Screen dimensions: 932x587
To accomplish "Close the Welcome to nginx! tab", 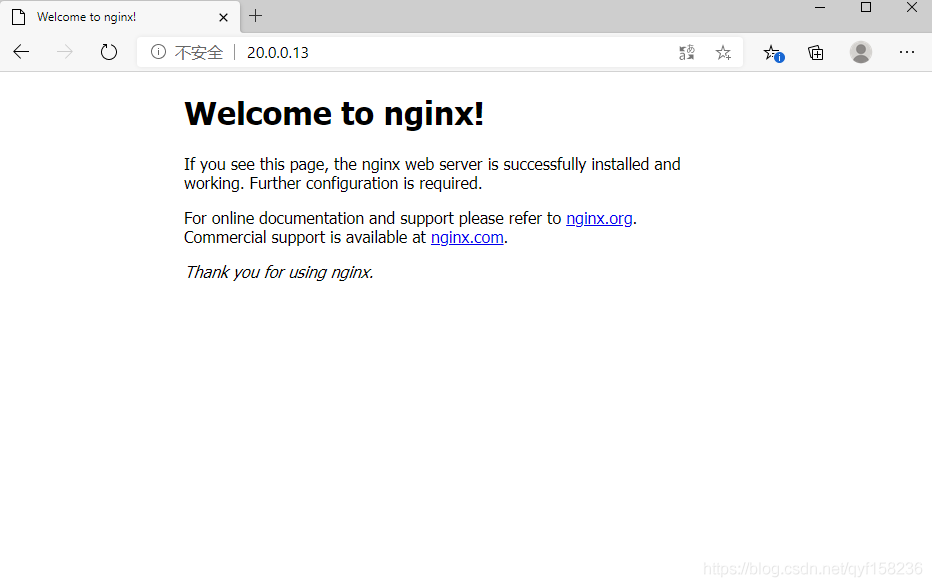I will point(223,17).
